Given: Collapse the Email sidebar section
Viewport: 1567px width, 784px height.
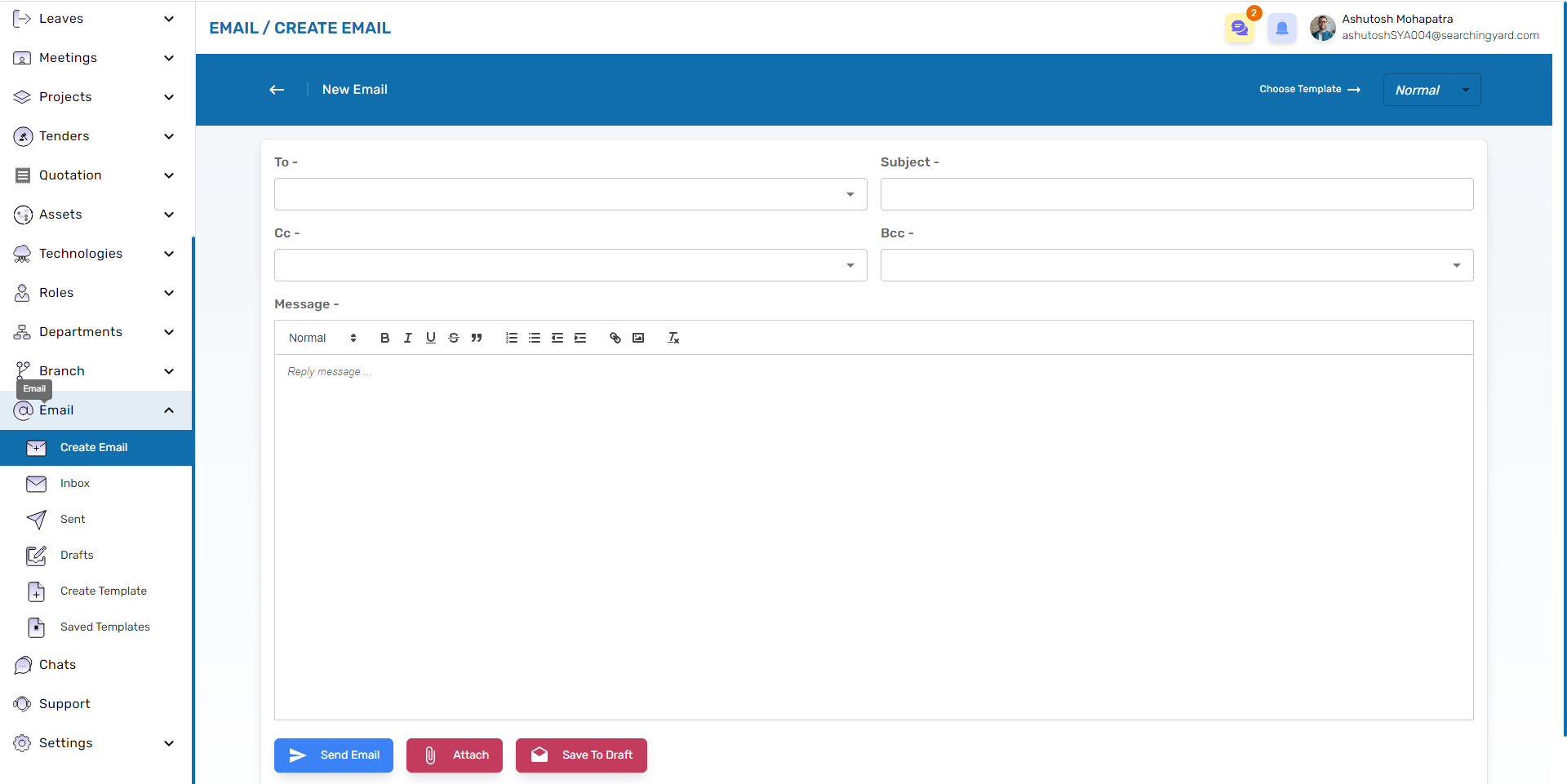Looking at the screenshot, I should [x=169, y=410].
